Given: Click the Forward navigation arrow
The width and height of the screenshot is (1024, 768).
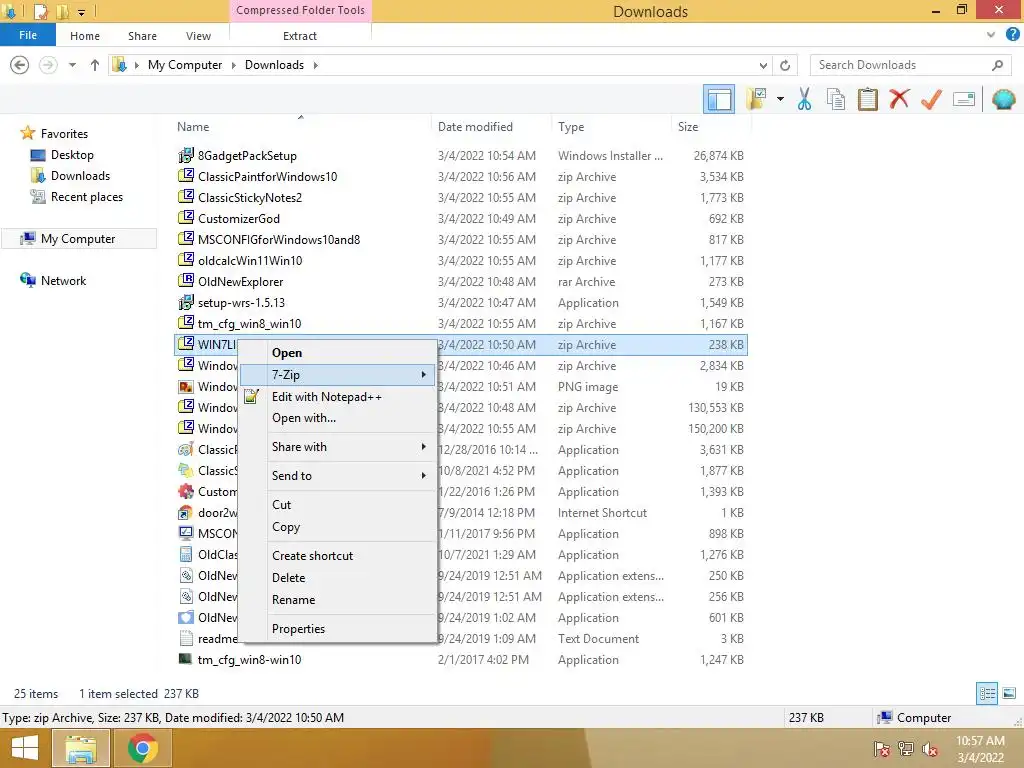Looking at the screenshot, I should (x=48, y=65).
